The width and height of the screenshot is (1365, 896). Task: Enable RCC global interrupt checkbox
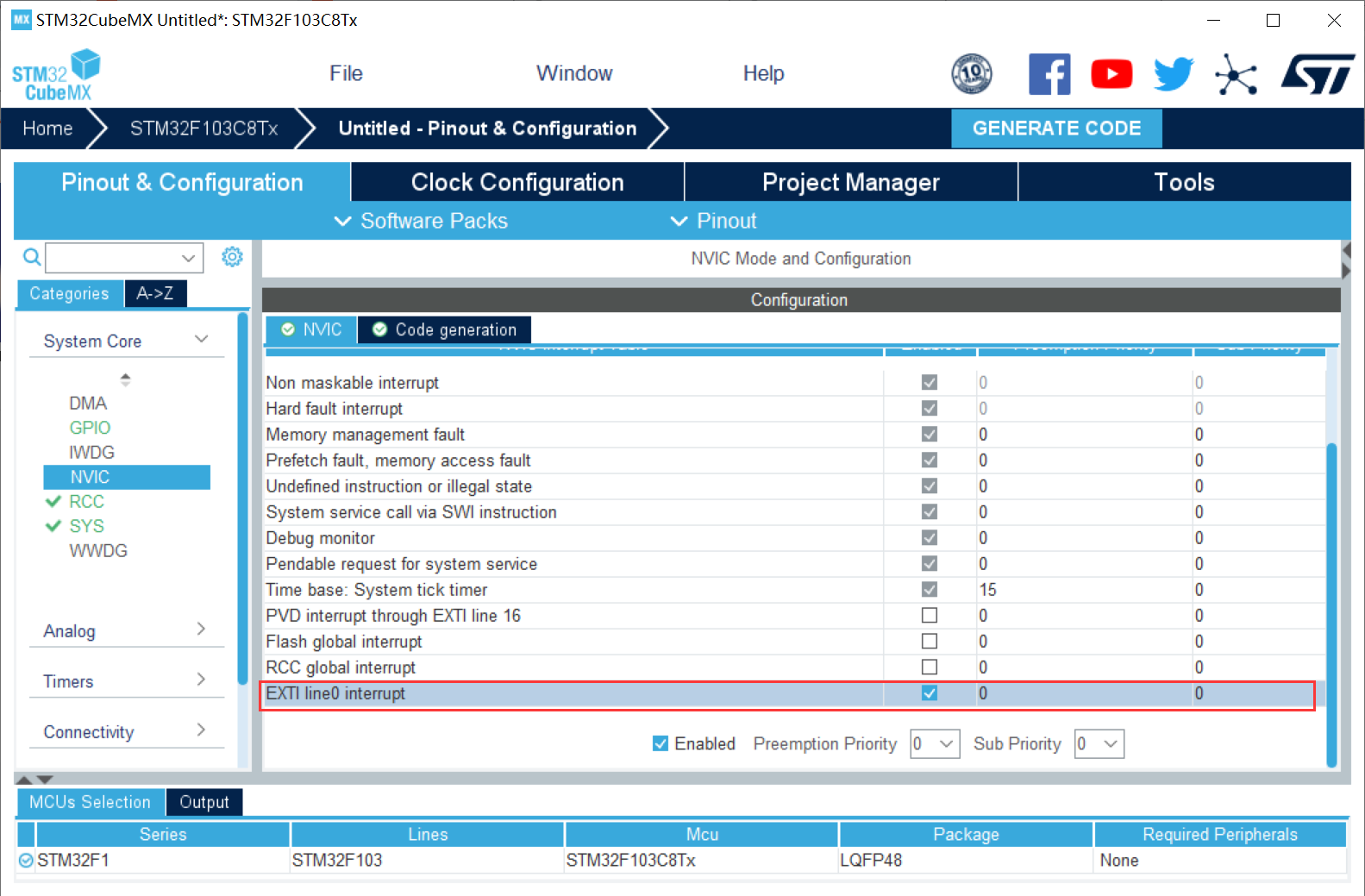[929, 667]
